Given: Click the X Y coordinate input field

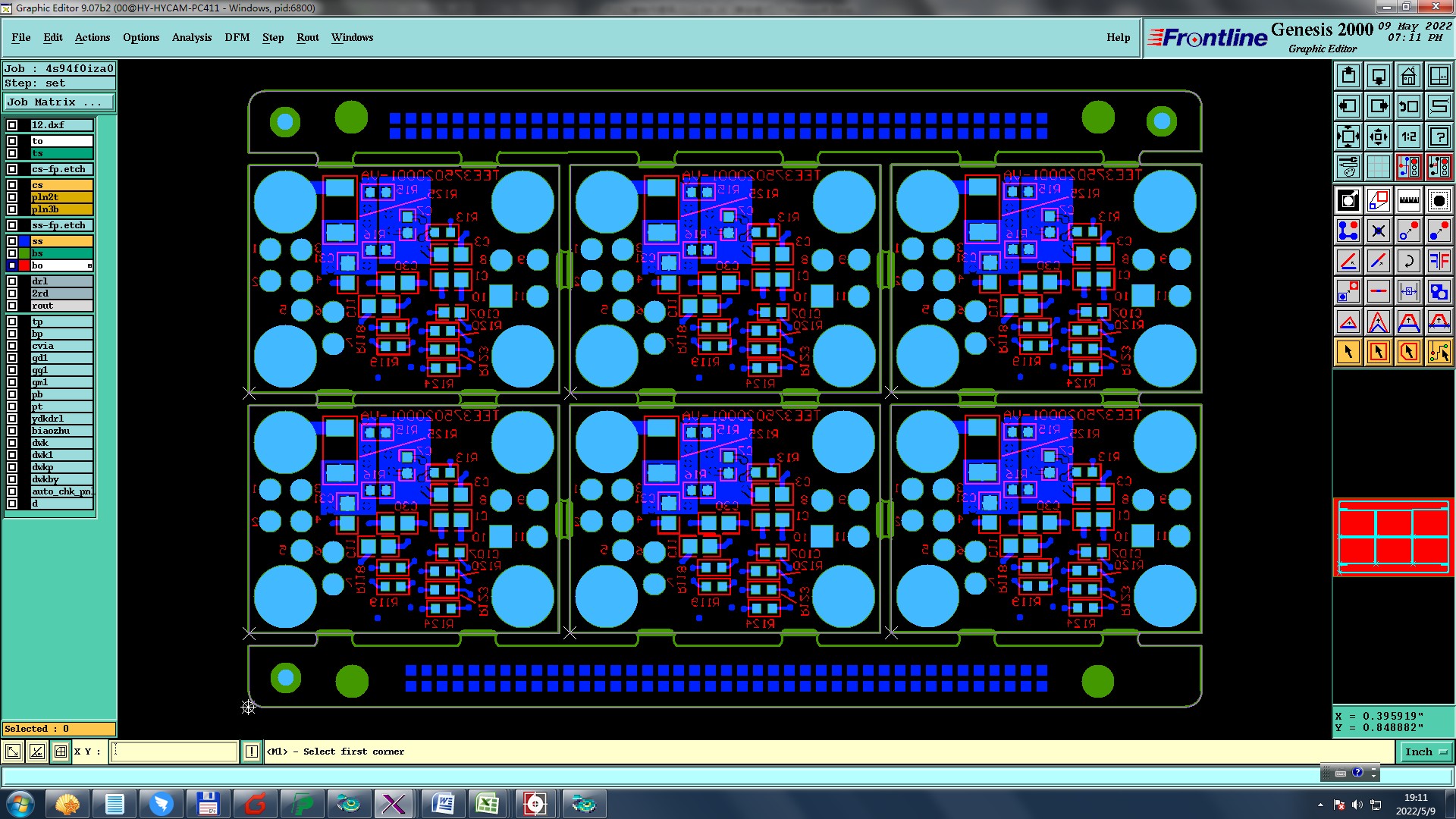Looking at the screenshot, I should coord(174,752).
